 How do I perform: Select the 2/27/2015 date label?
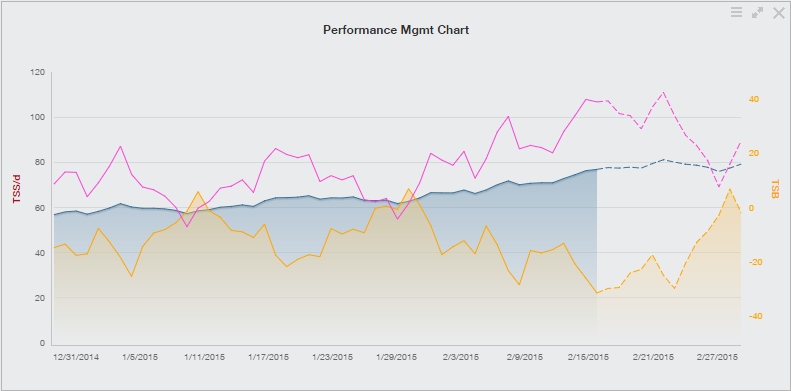coord(717,357)
